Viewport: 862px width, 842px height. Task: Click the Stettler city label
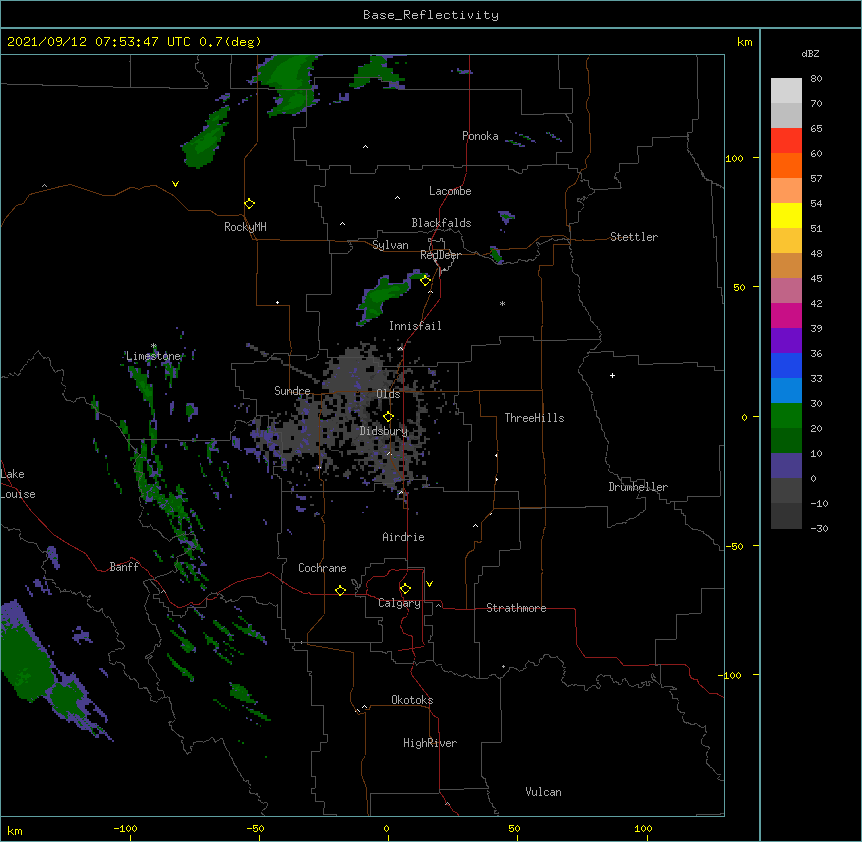coord(634,237)
